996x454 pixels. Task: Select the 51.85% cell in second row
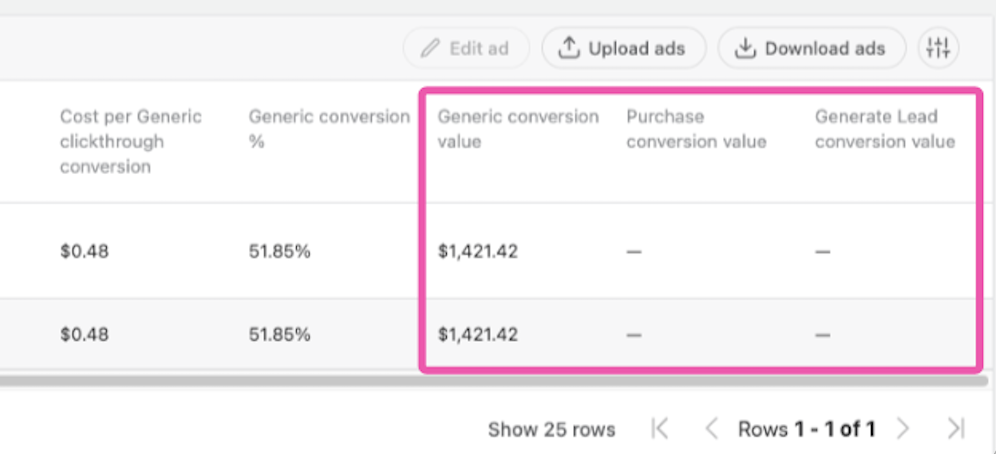[x=279, y=335]
